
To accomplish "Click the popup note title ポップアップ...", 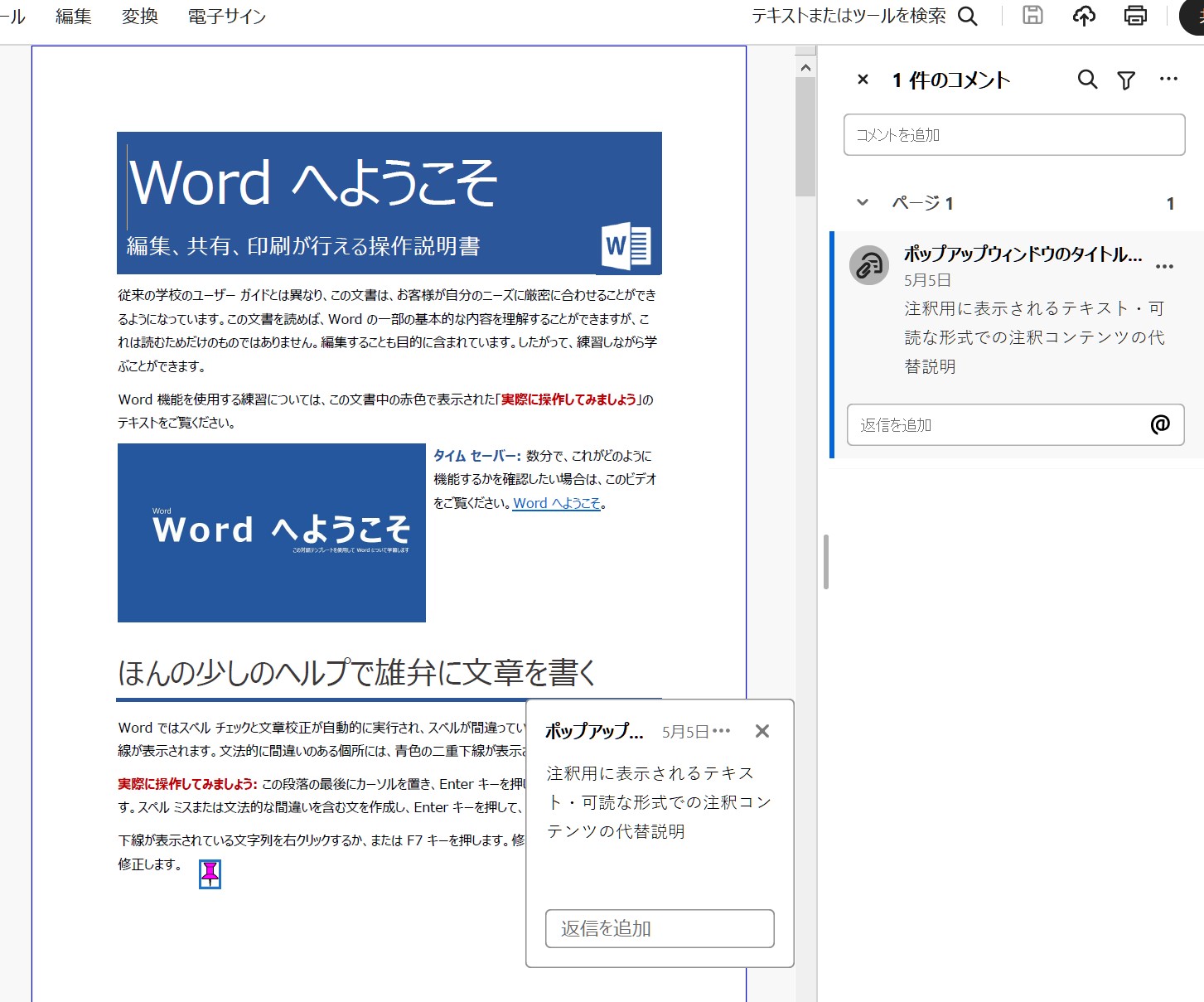I will click(x=594, y=731).
